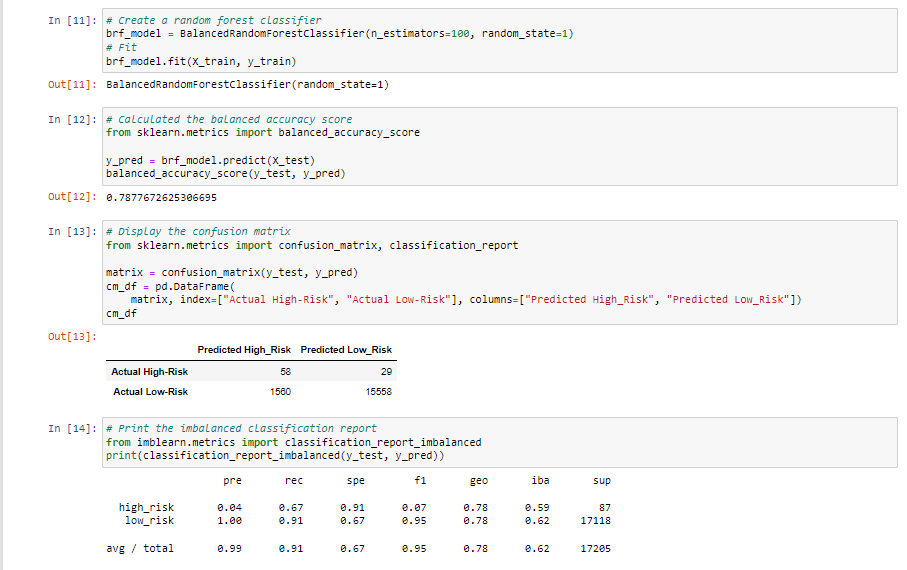Screen dimensions: 907x570
Task: Click the In [14] prompt label
Action: click(x=72, y=428)
